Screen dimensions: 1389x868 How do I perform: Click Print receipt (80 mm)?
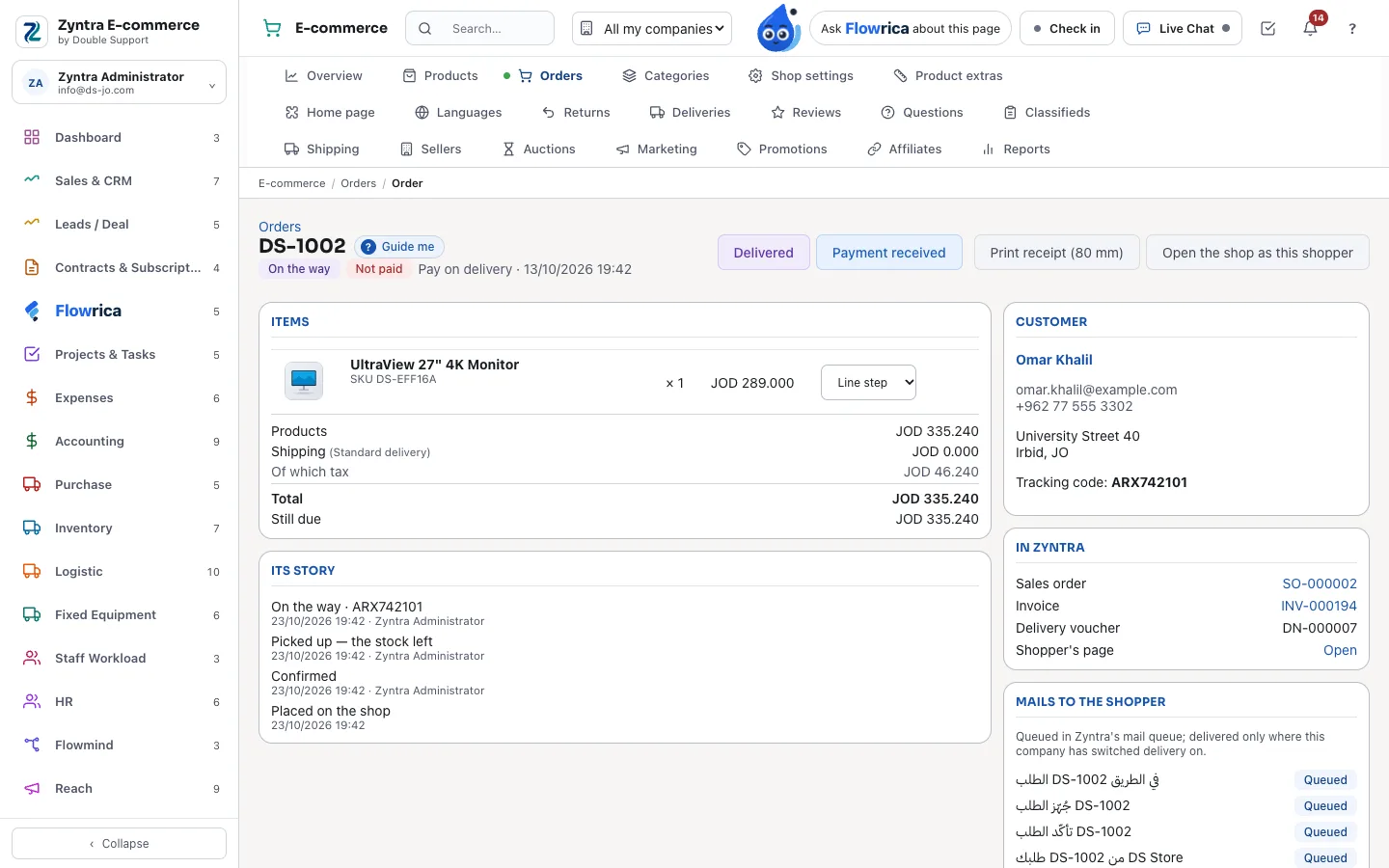pyautogui.click(x=1056, y=253)
